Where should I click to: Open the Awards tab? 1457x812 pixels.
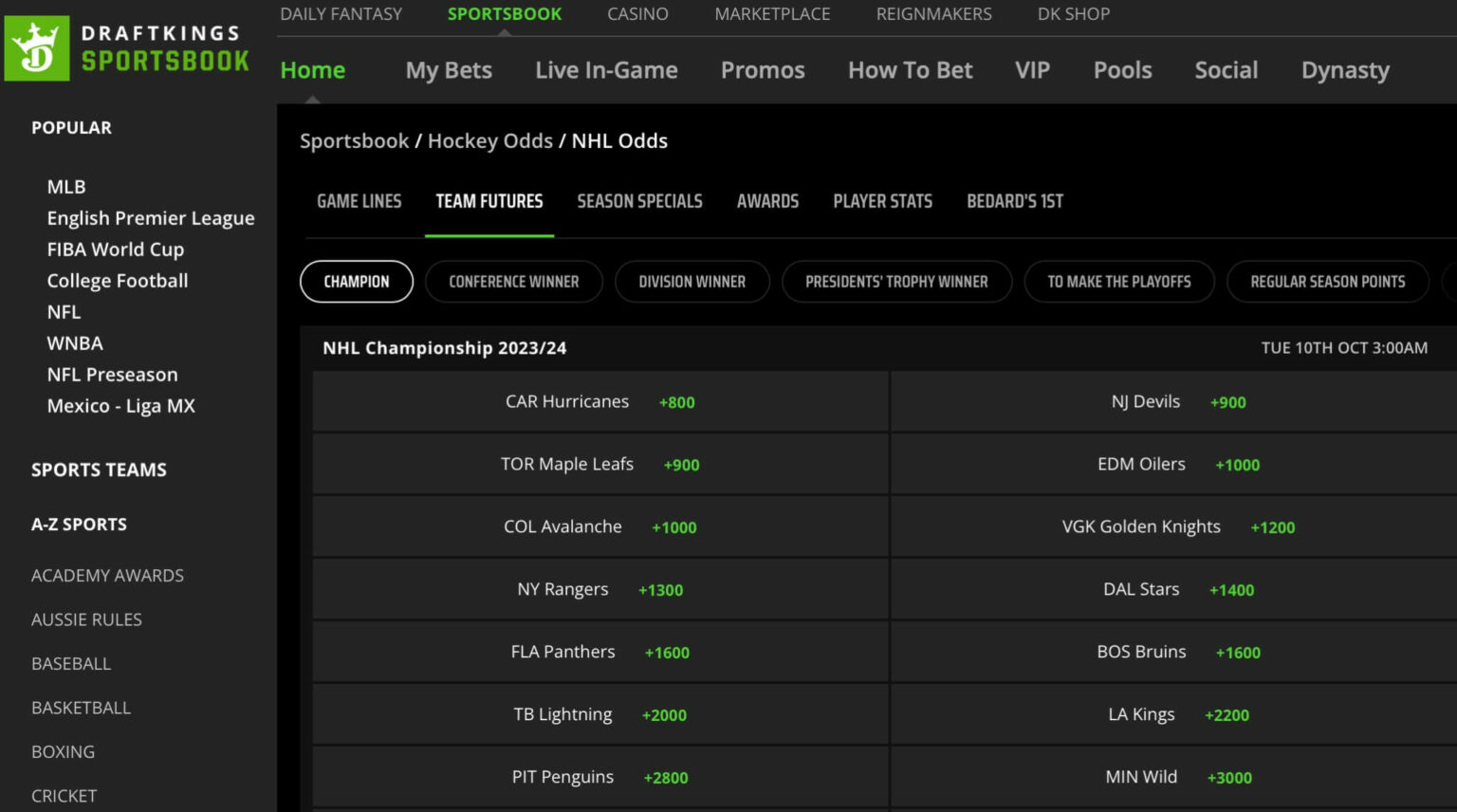[767, 201]
